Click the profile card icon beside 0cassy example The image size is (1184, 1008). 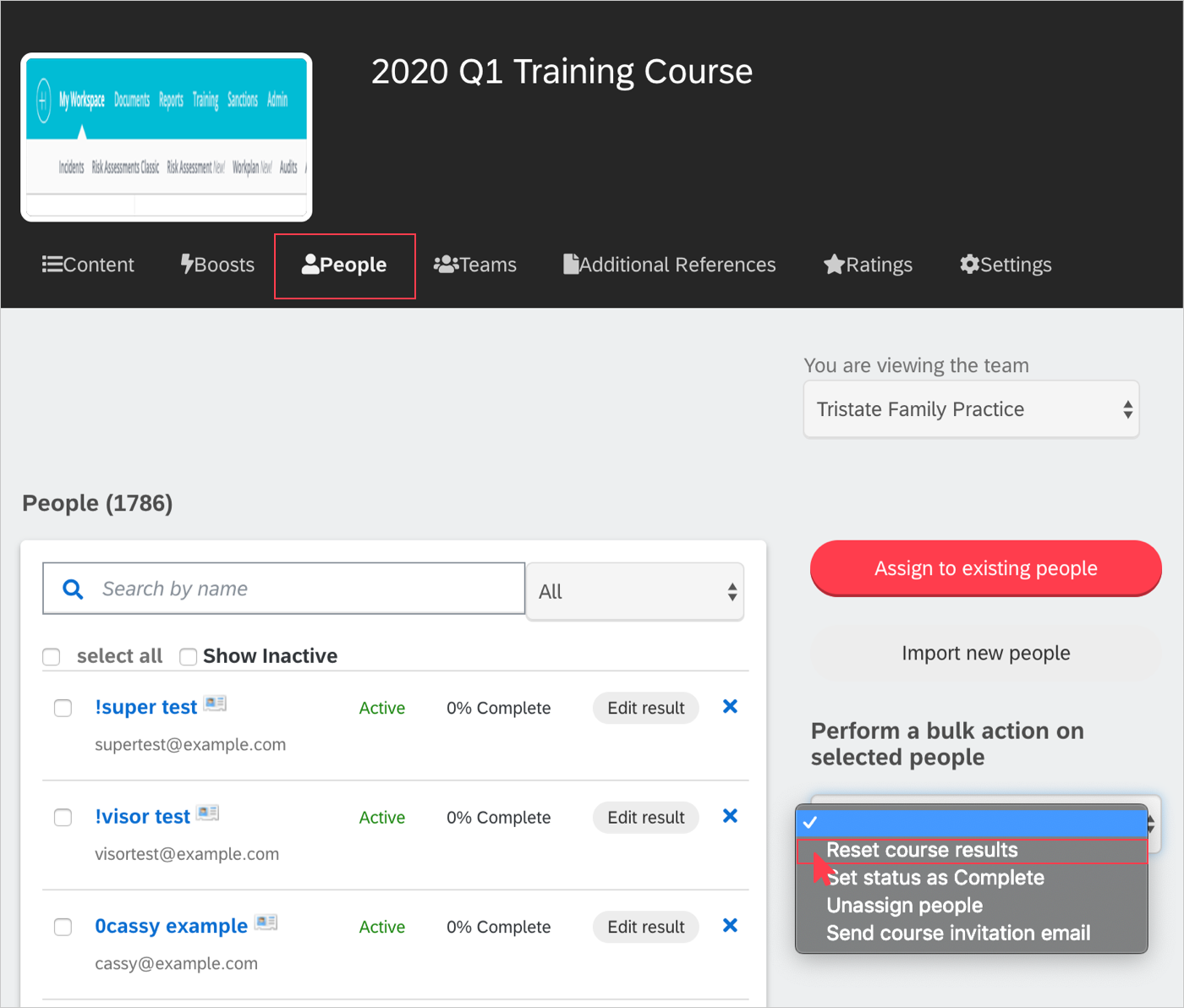point(266,923)
